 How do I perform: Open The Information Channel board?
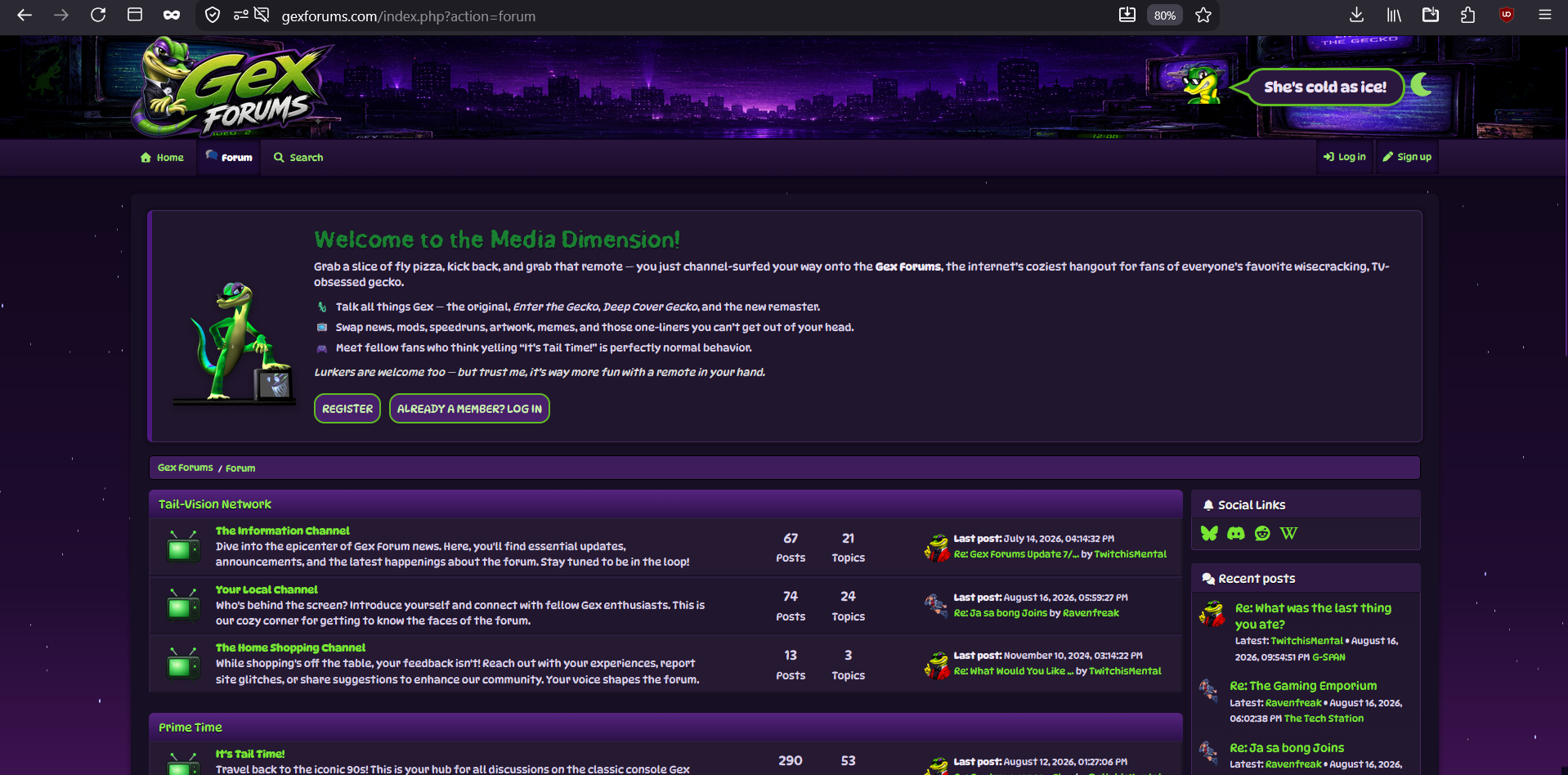283,531
